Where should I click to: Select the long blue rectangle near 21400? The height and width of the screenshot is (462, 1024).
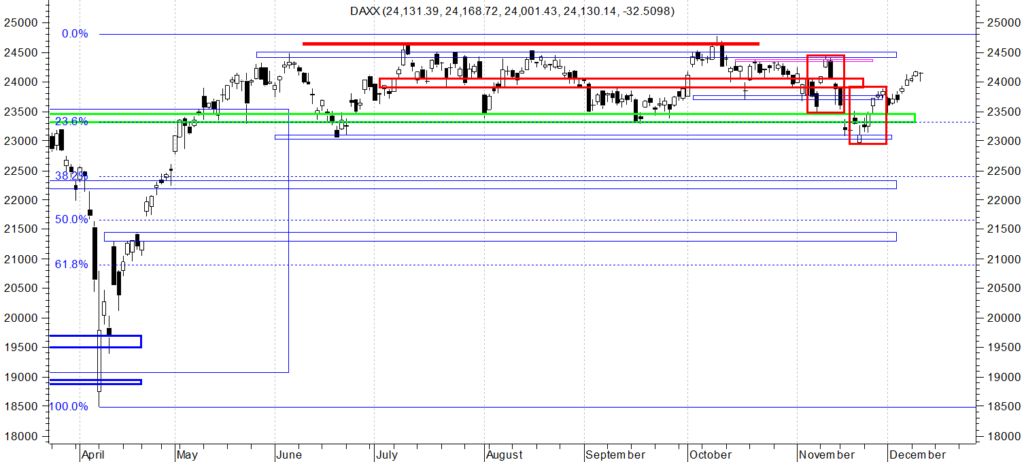click(500, 237)
